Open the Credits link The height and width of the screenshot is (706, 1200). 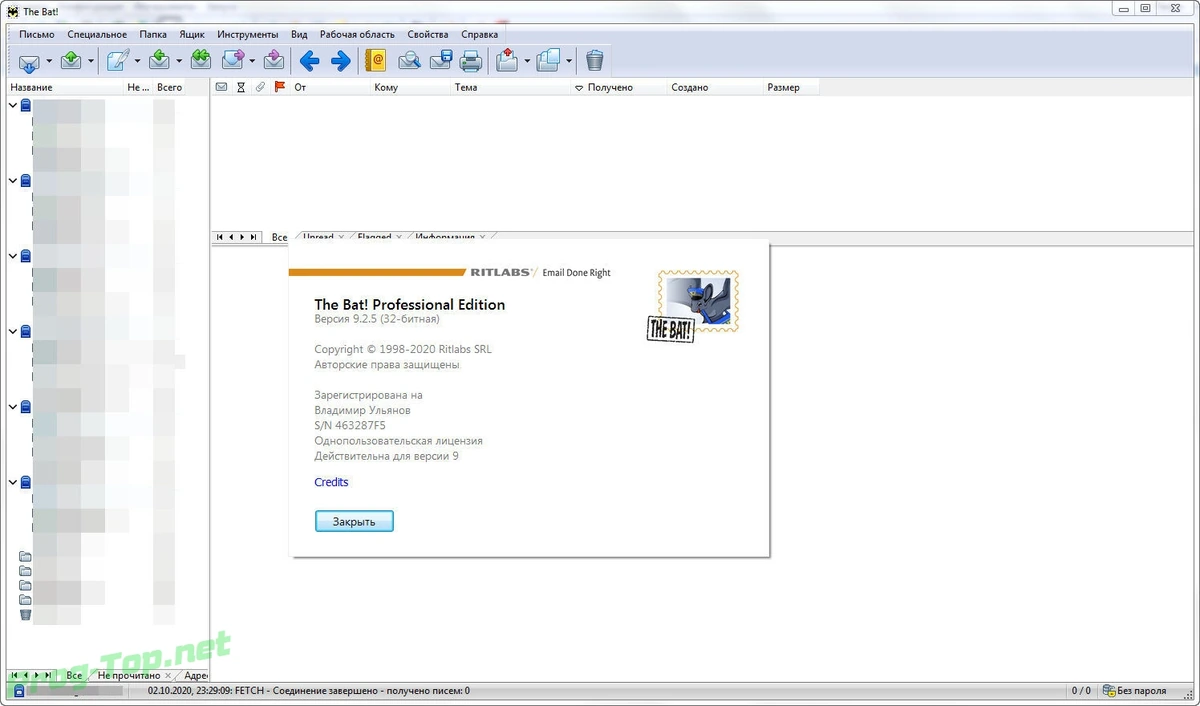[331, 482]
